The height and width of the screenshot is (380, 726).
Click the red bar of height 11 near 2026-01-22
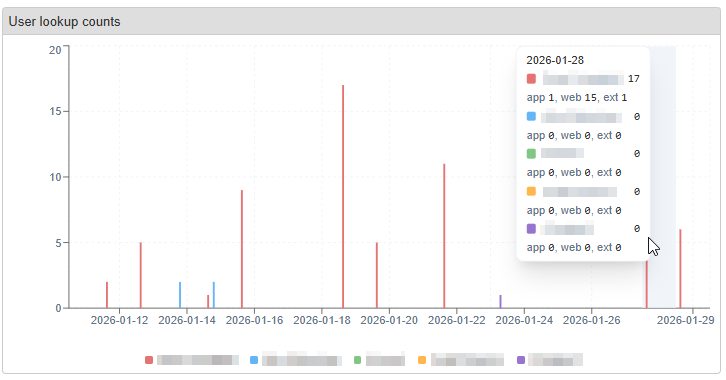click(x=444, y=236)
